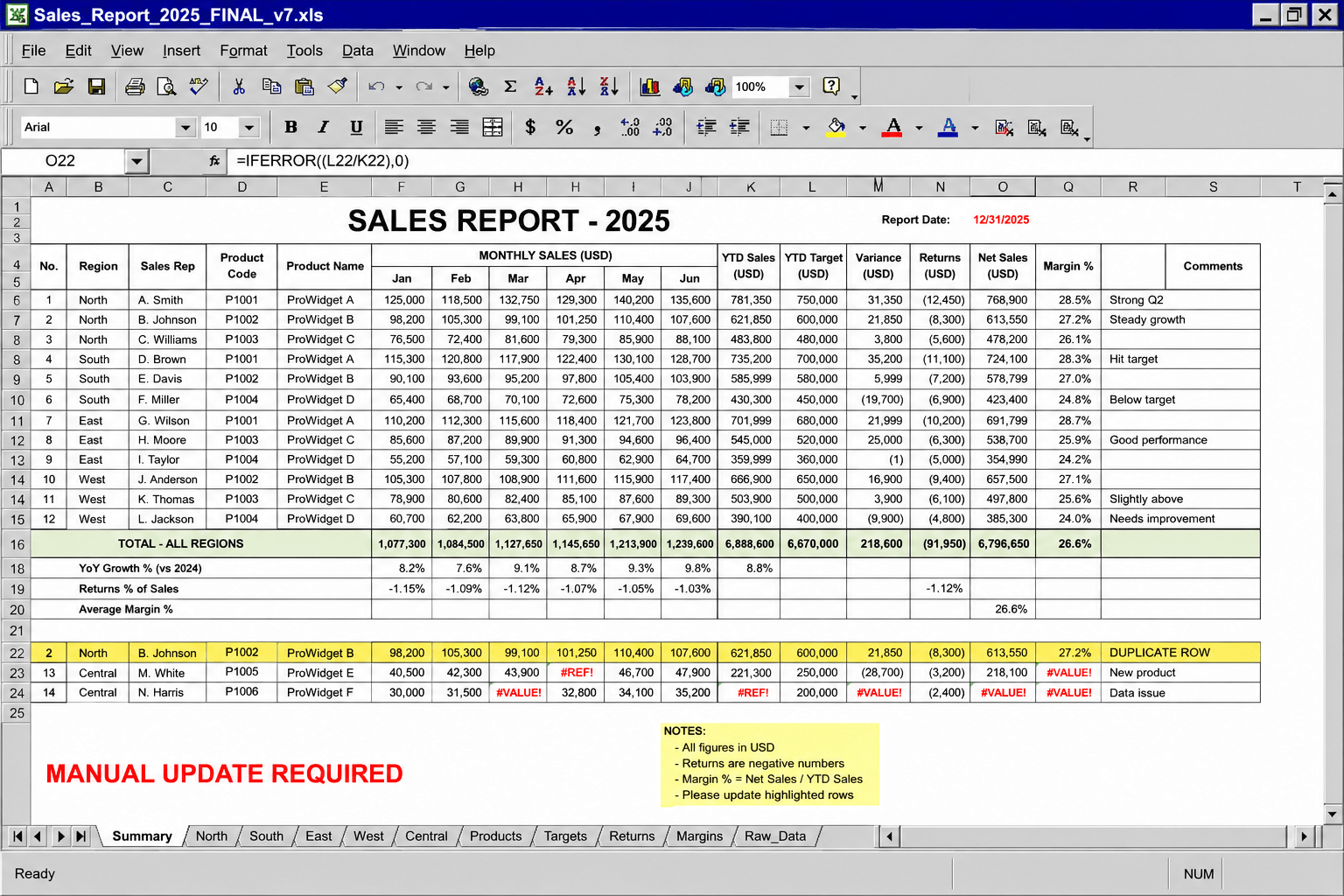Screen dimensions: 1344x896
Task: Apply AutoSum sigma function
Action: (x=510, y=86)
